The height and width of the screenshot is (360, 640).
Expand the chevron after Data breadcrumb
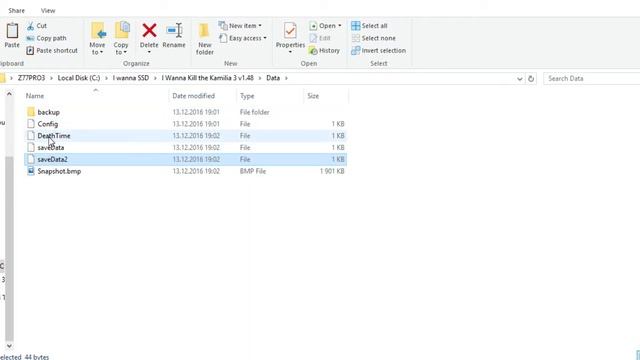tap(287, 78)
